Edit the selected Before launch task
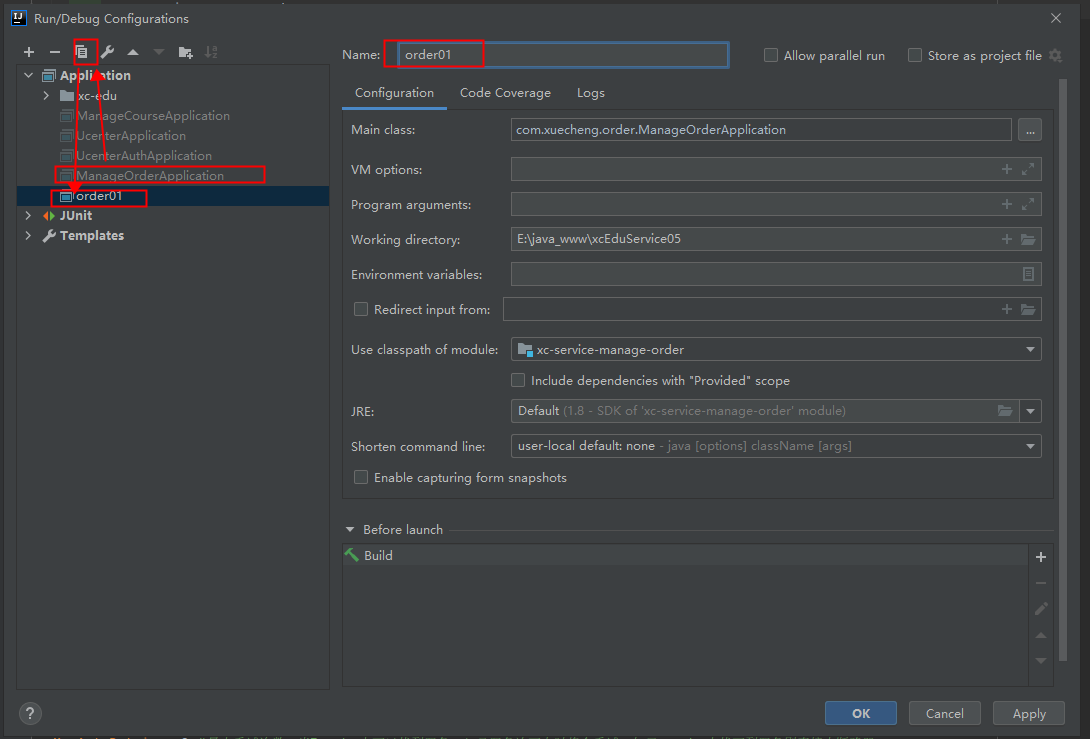Viewport: 1090px width, 739px height. click(1041, 609)
